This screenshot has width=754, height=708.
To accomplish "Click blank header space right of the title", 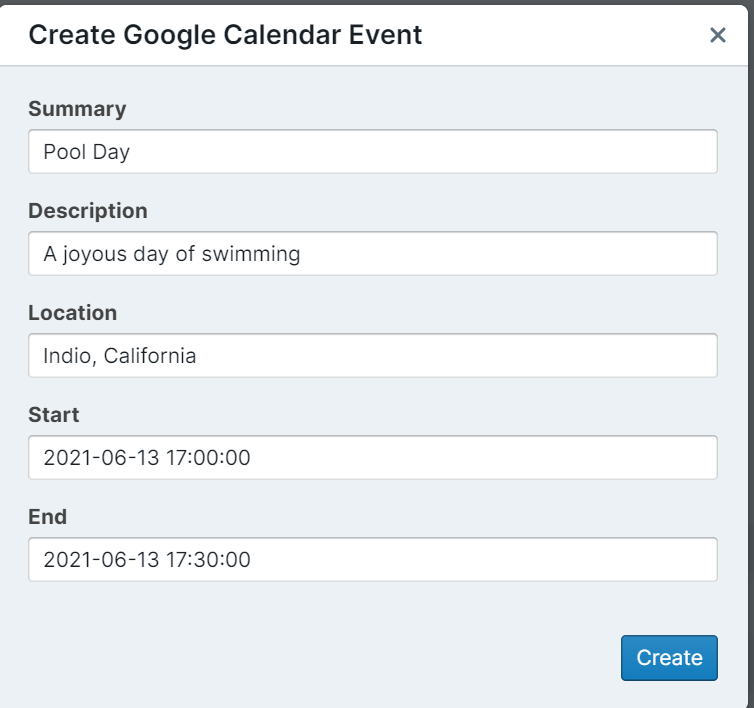I will [x=560, y=36].
